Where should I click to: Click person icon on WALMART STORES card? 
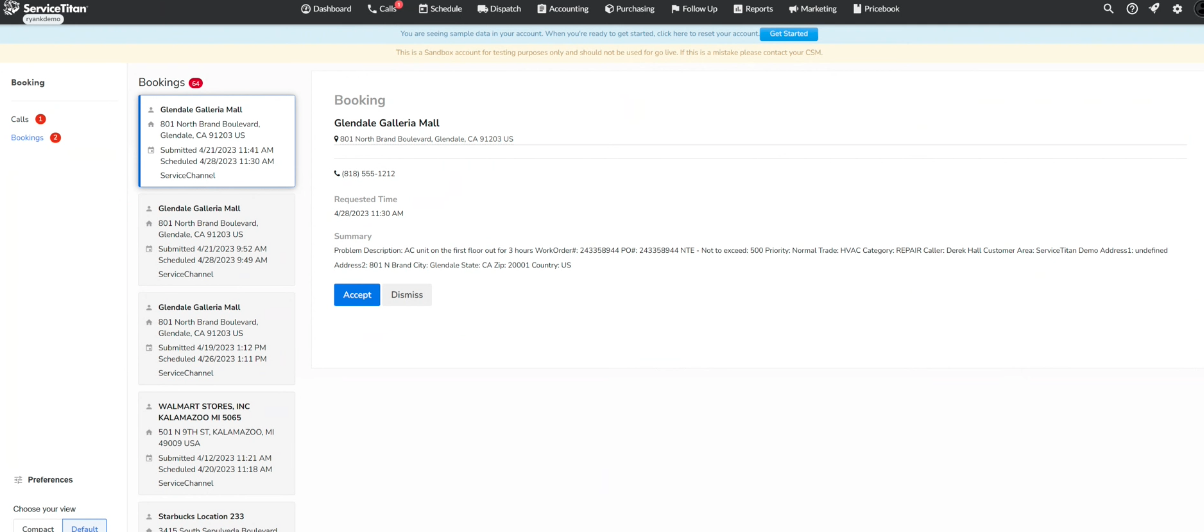tap(149, 407)
